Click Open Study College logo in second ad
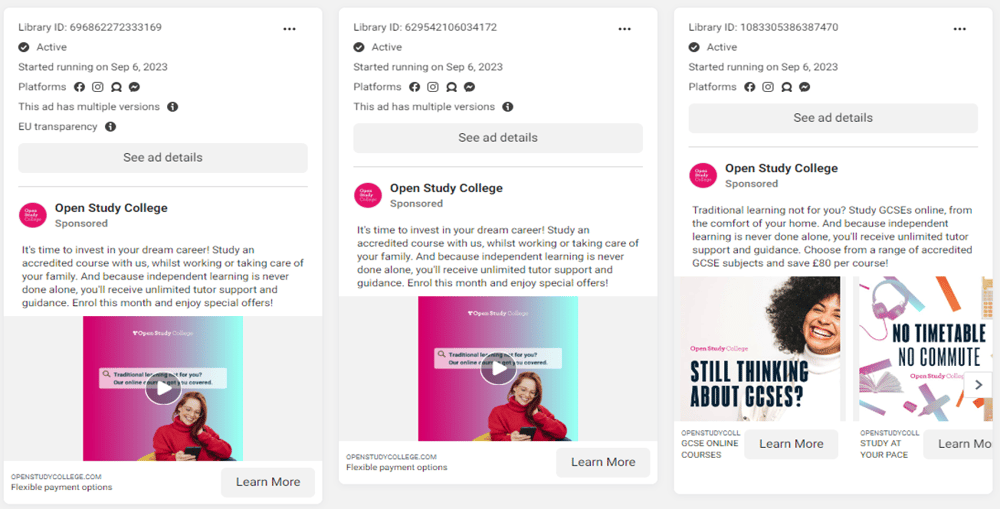The height and width of the screenshot is (509, 1000). pyautogui.click(x=368, y=195)
